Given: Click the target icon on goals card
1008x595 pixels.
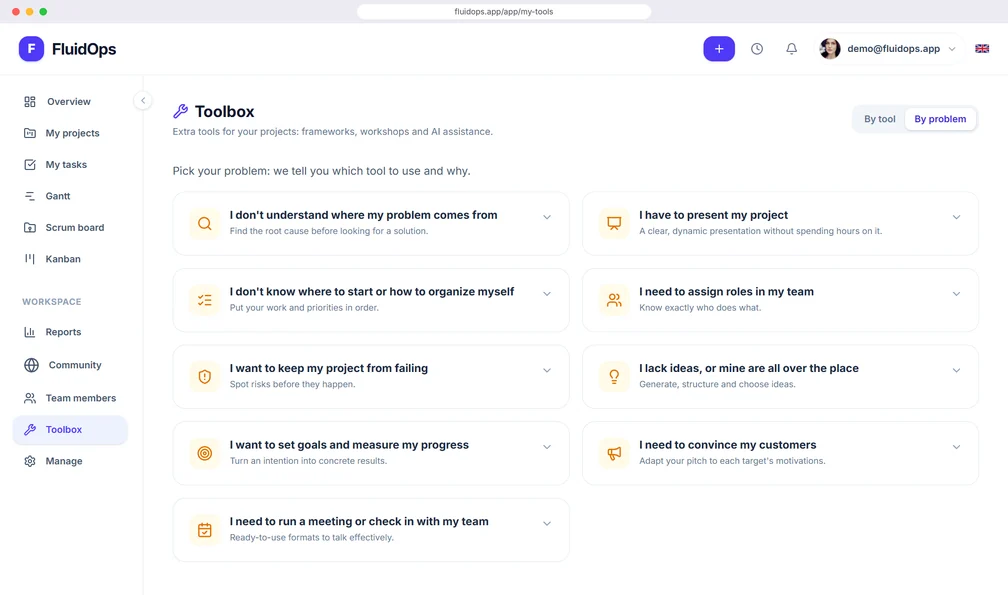Looking at the screenshot, I should coord(204,453).
